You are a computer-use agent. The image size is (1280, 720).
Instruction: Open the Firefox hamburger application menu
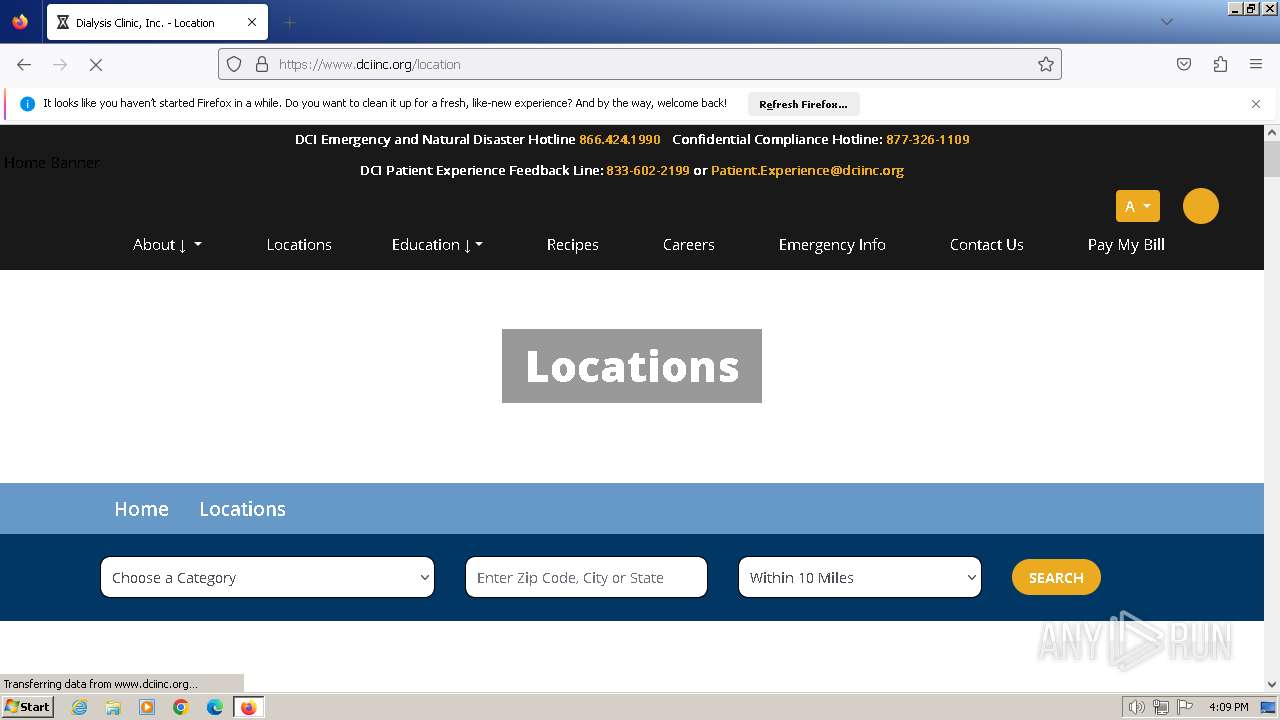tap(1256, 64)
